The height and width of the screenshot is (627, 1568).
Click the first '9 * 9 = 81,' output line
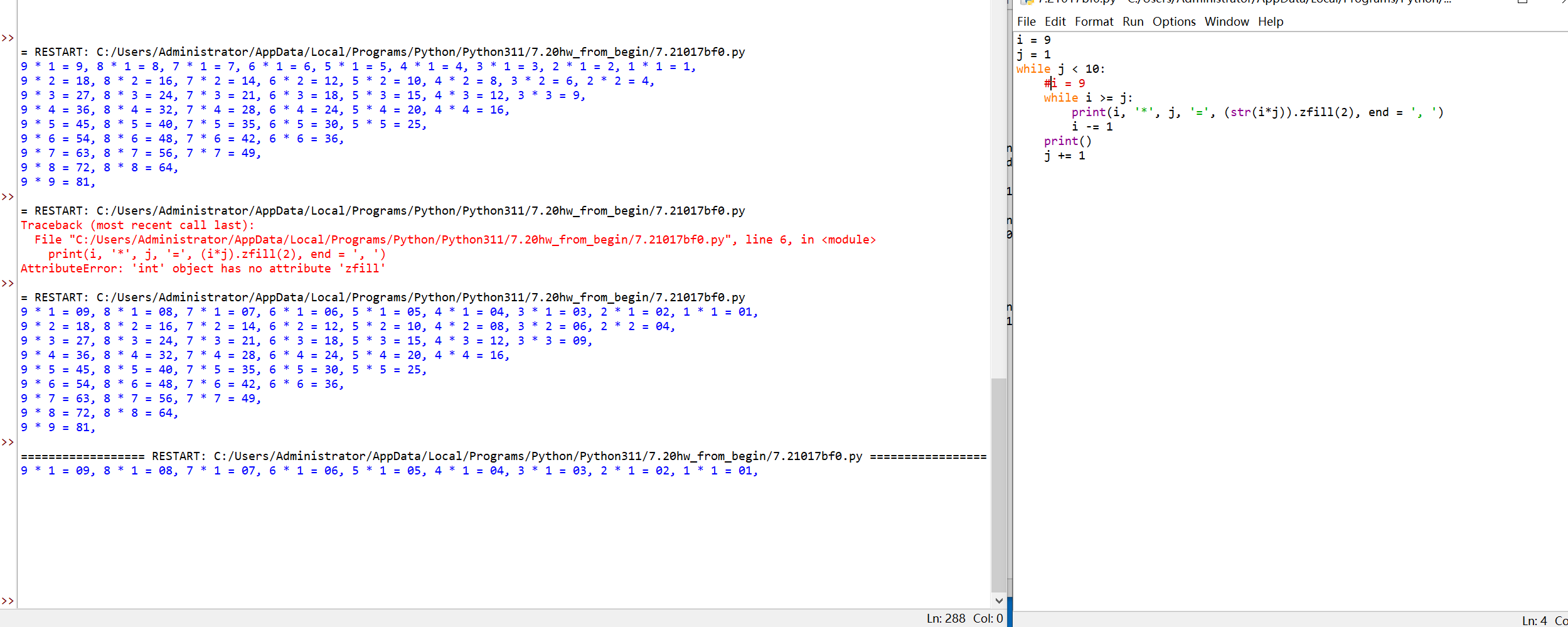(58, 182)
